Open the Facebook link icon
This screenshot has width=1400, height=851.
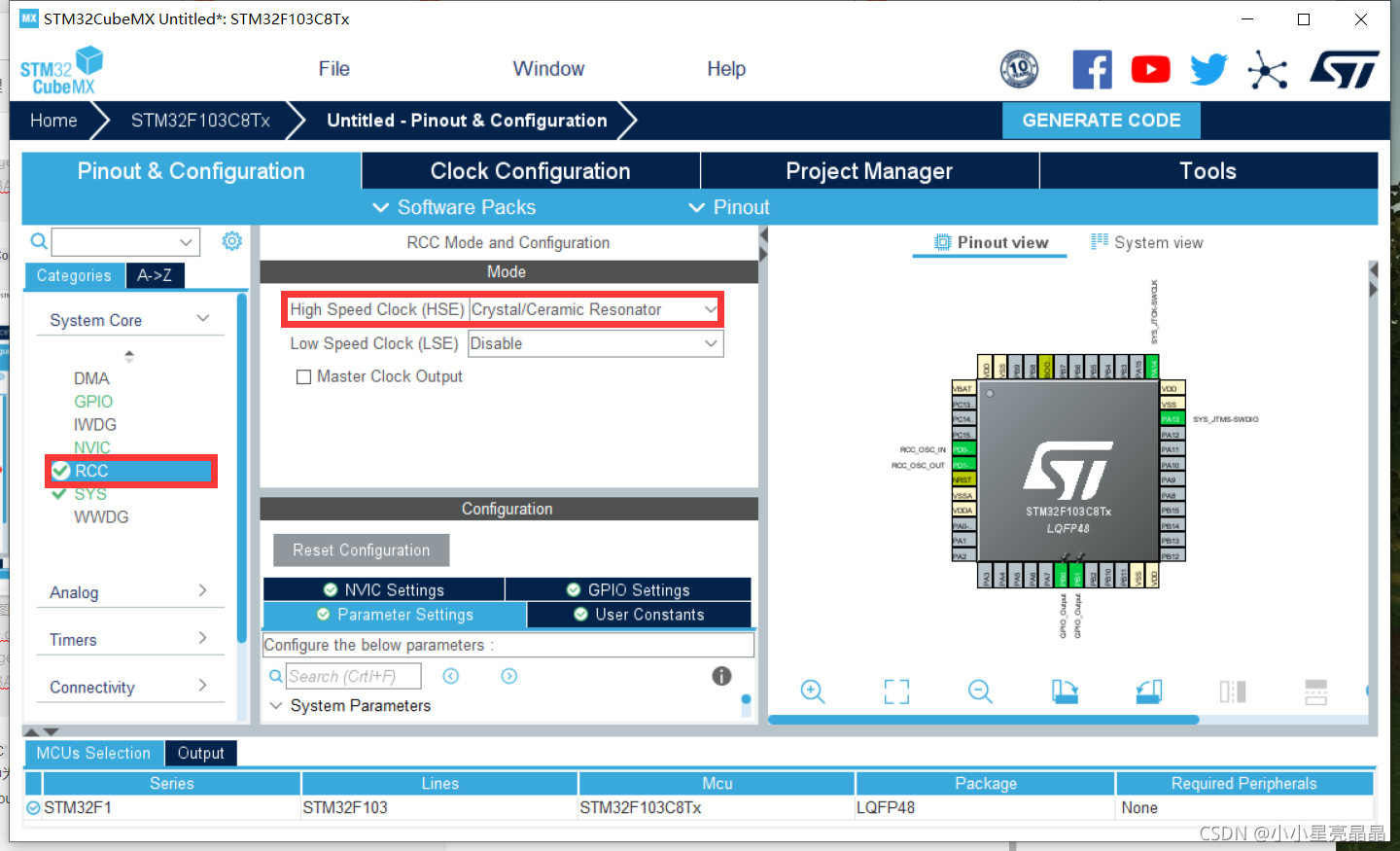pos(1092,70)
